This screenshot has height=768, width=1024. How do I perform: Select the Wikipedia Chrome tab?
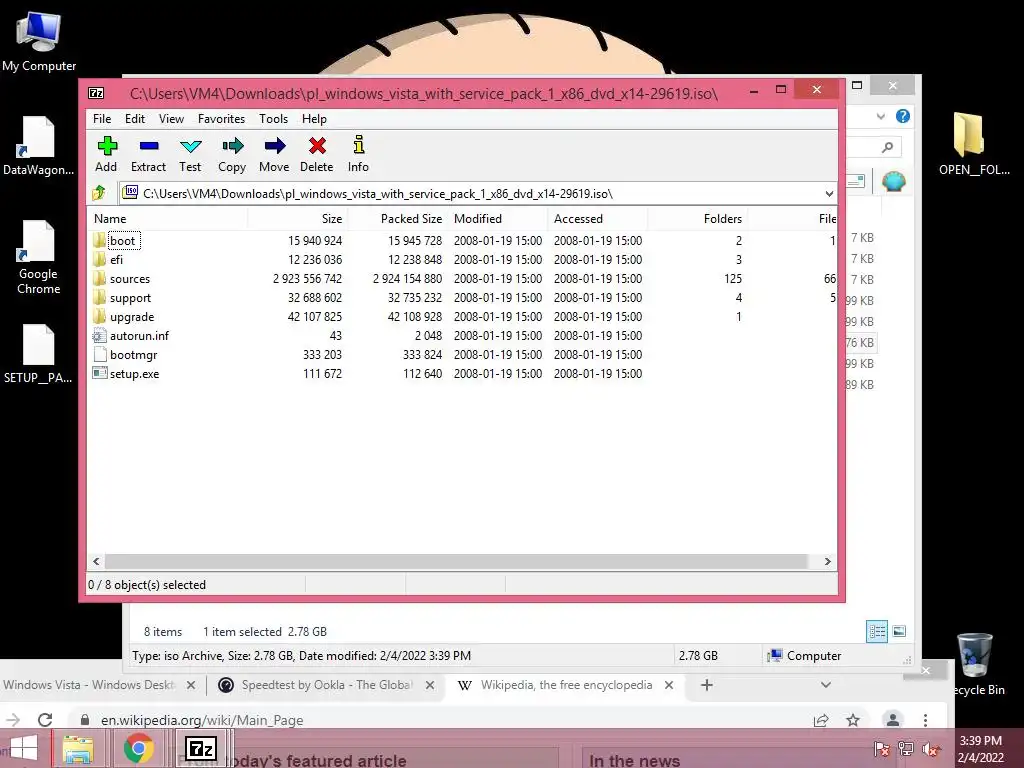[x=566, y=685]
